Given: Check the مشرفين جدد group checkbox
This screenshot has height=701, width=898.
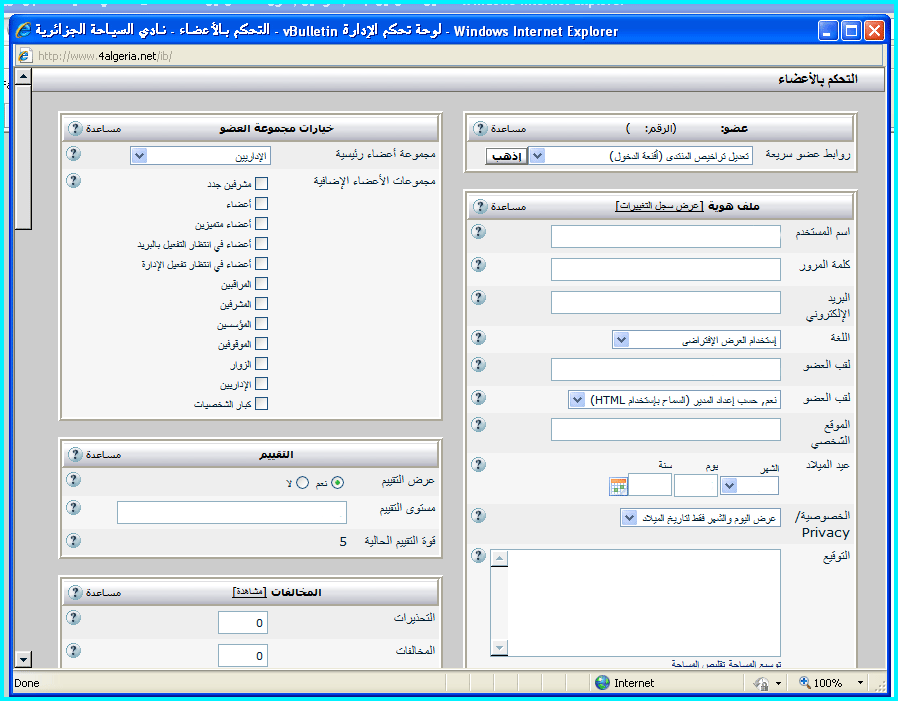Looking at the screenshot, I should pyautogui.click(x=262, y=184).
